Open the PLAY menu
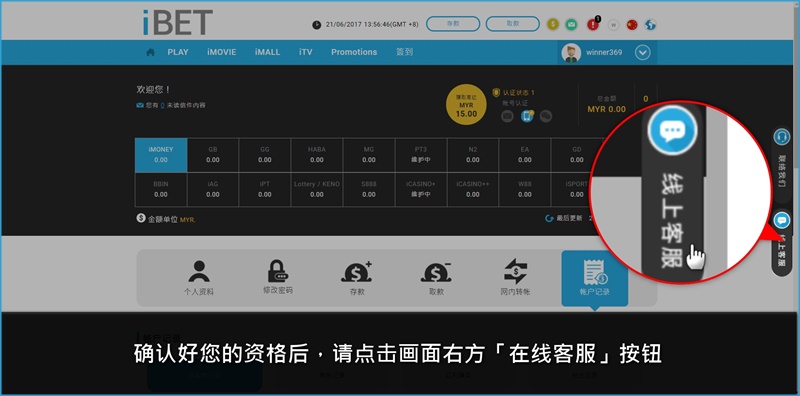This screenshot has width=800, height=396. (x=178, y=52)
